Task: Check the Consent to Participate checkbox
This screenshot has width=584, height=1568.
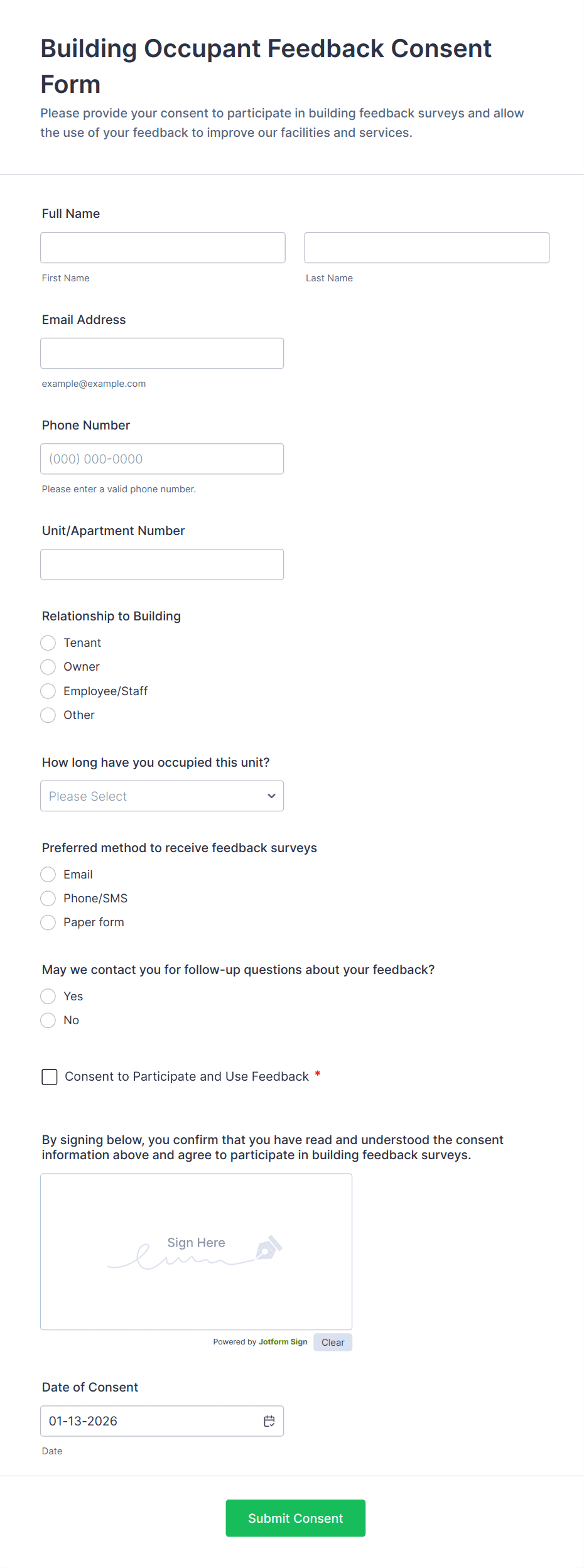Action: coord(49,1076)
